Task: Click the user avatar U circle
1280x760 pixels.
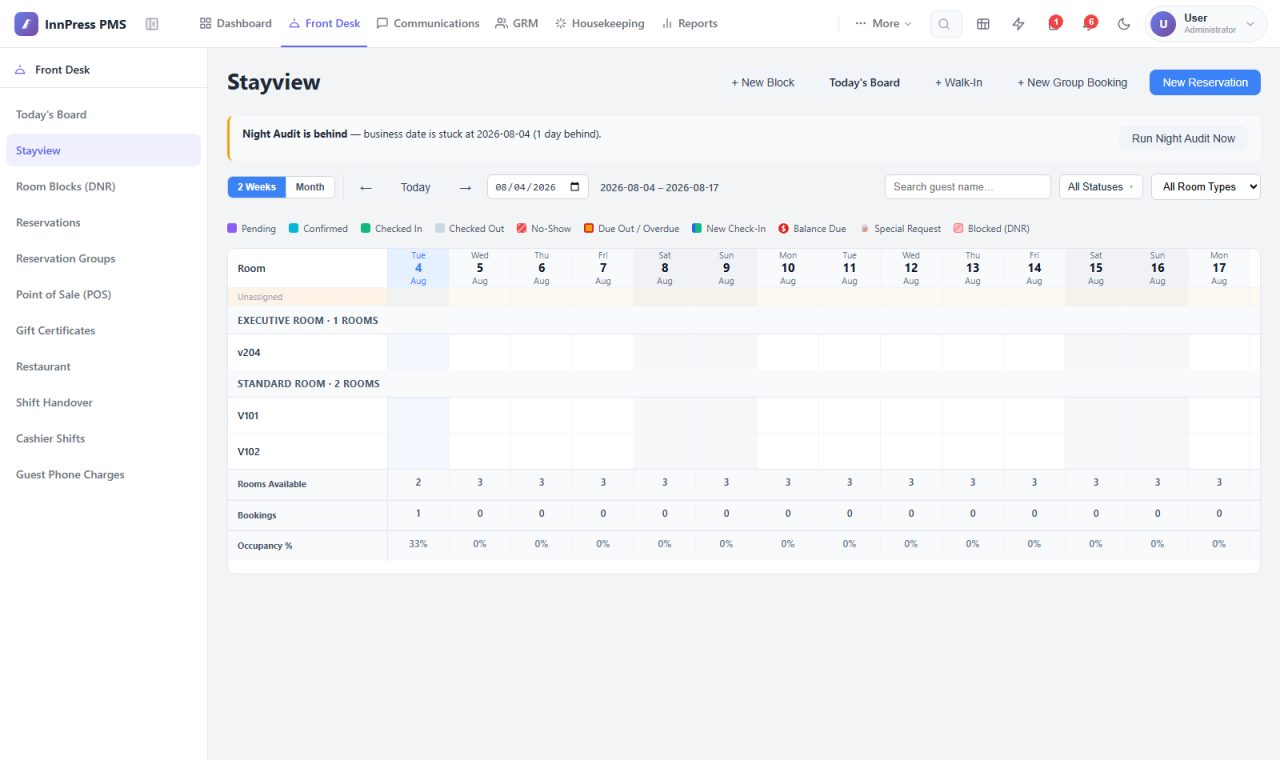Action: click(1163, 24)
